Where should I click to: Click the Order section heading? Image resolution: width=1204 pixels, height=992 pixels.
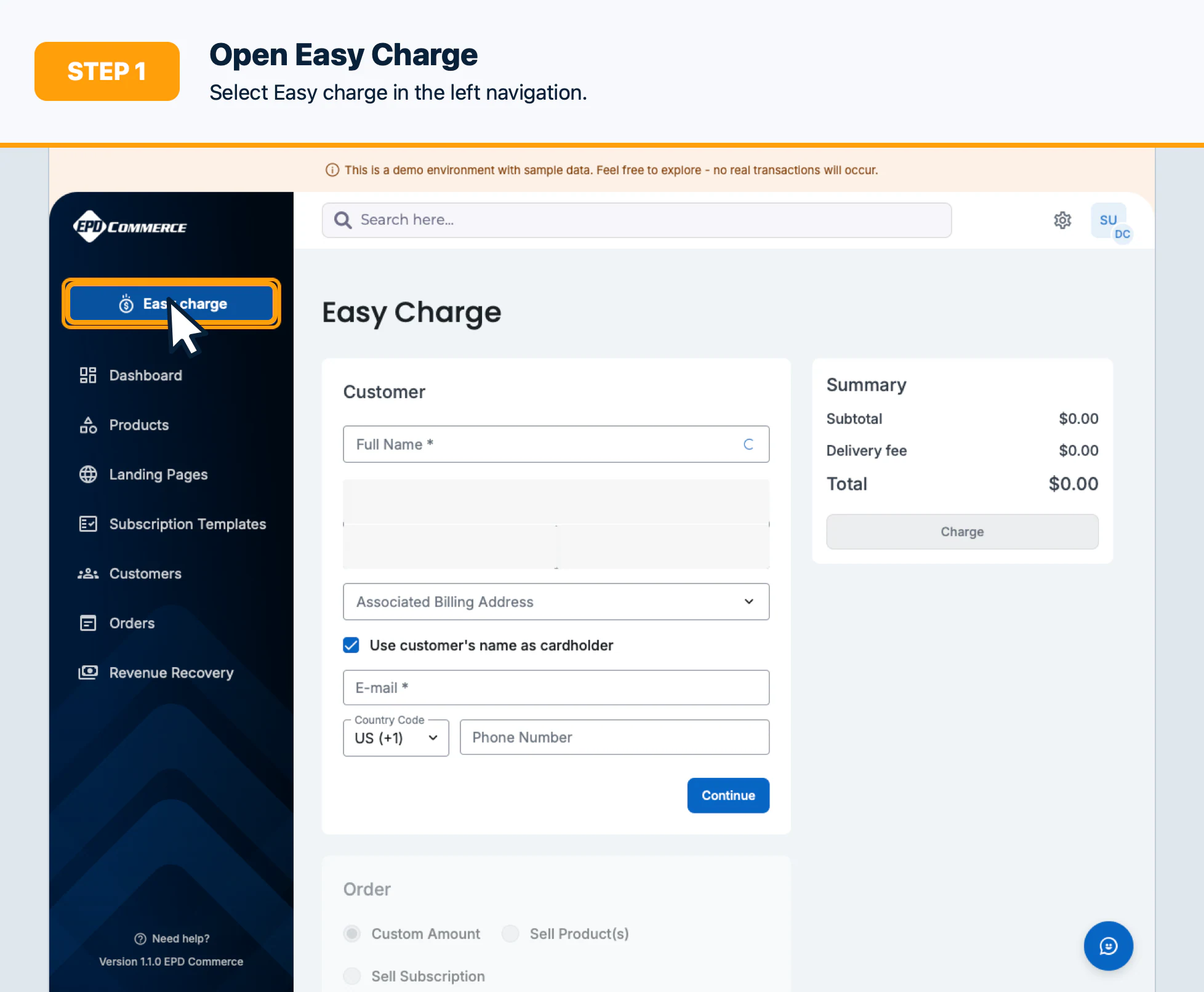pos(367,890)
